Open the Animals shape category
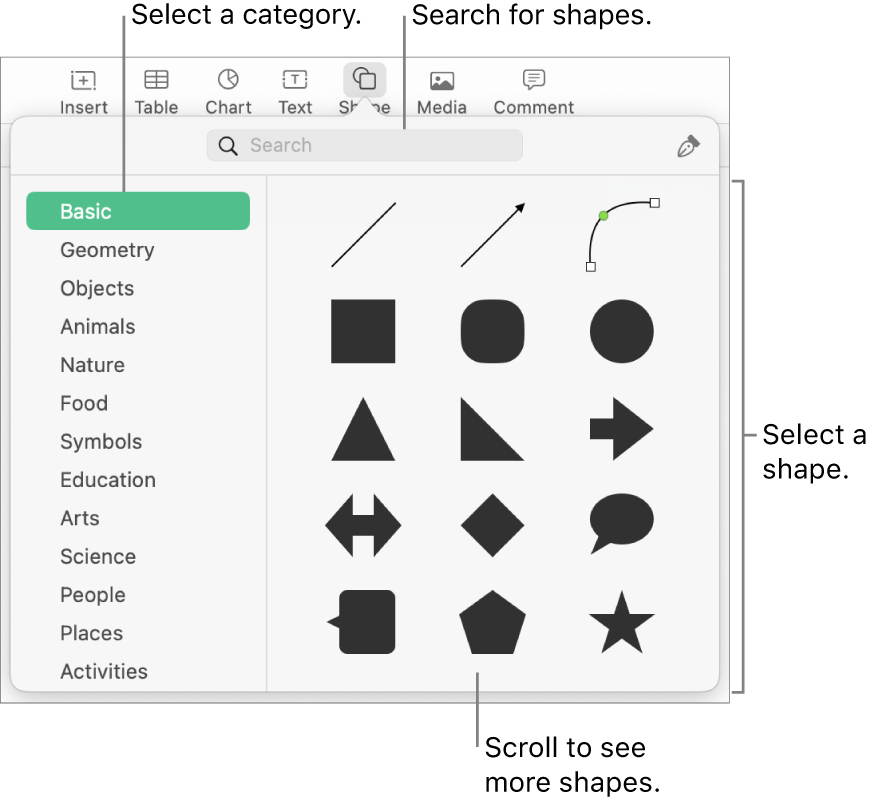 pyautogui.click(x=97, y=326)
